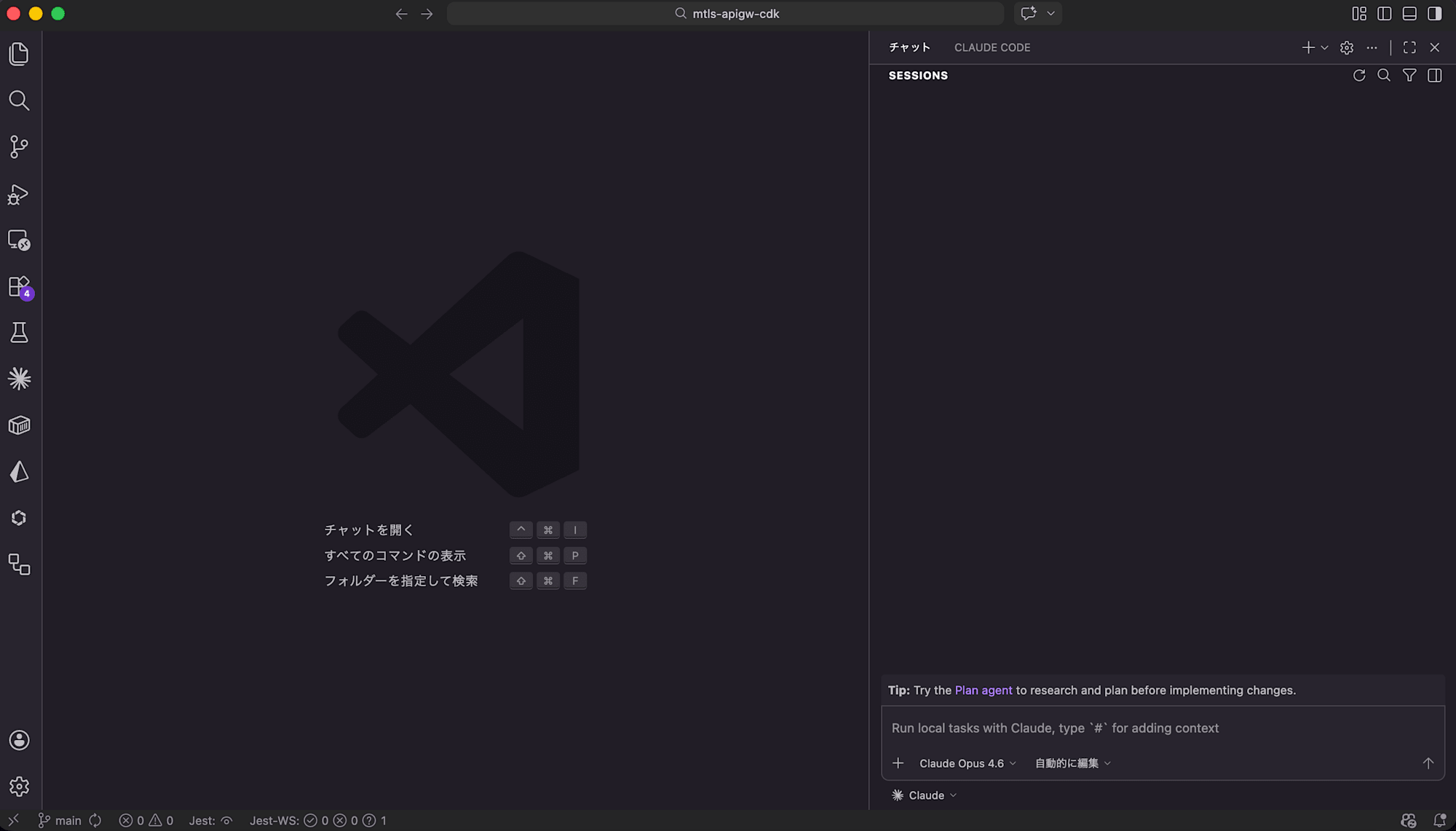Expand the 自動的に編集 mode dropdown
The image size is (1456, 831).
1072,763
